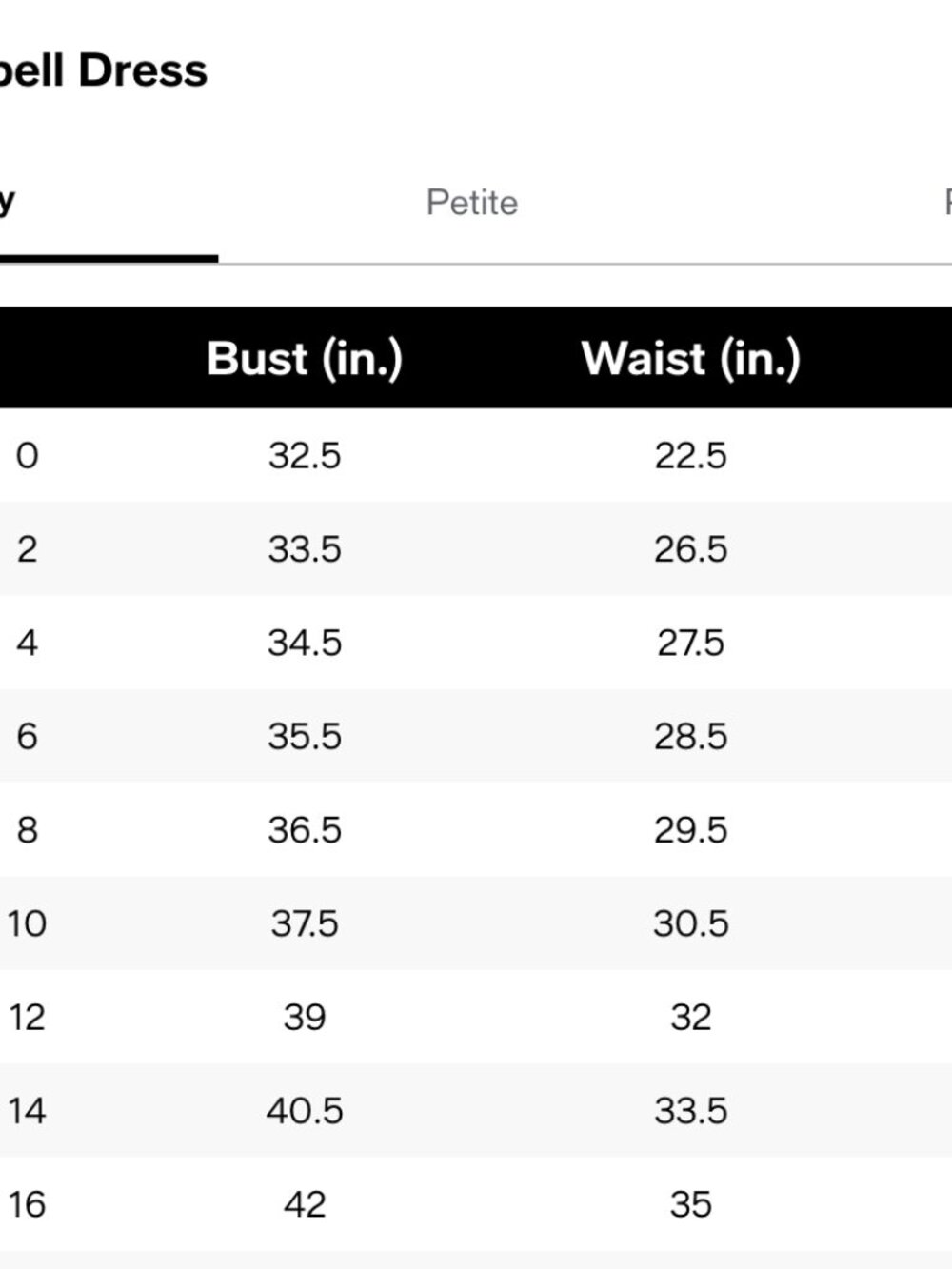Screen dimensions: 952x1269
Task: Select the size 16 row label
Action: 28,1204
